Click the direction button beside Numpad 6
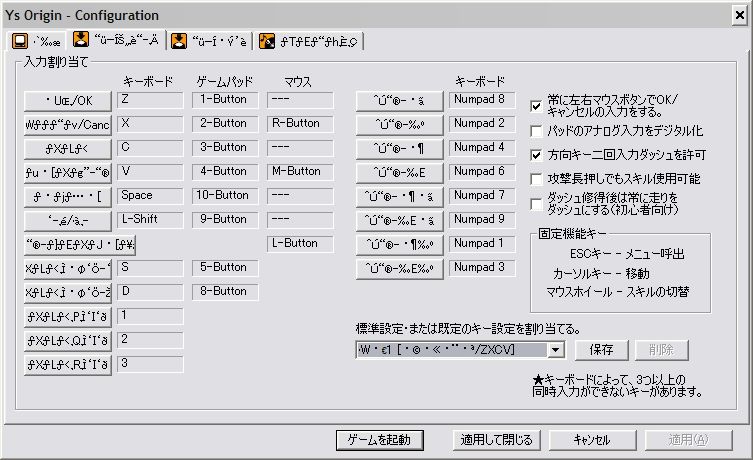753x460 pixels. (399, 173)
